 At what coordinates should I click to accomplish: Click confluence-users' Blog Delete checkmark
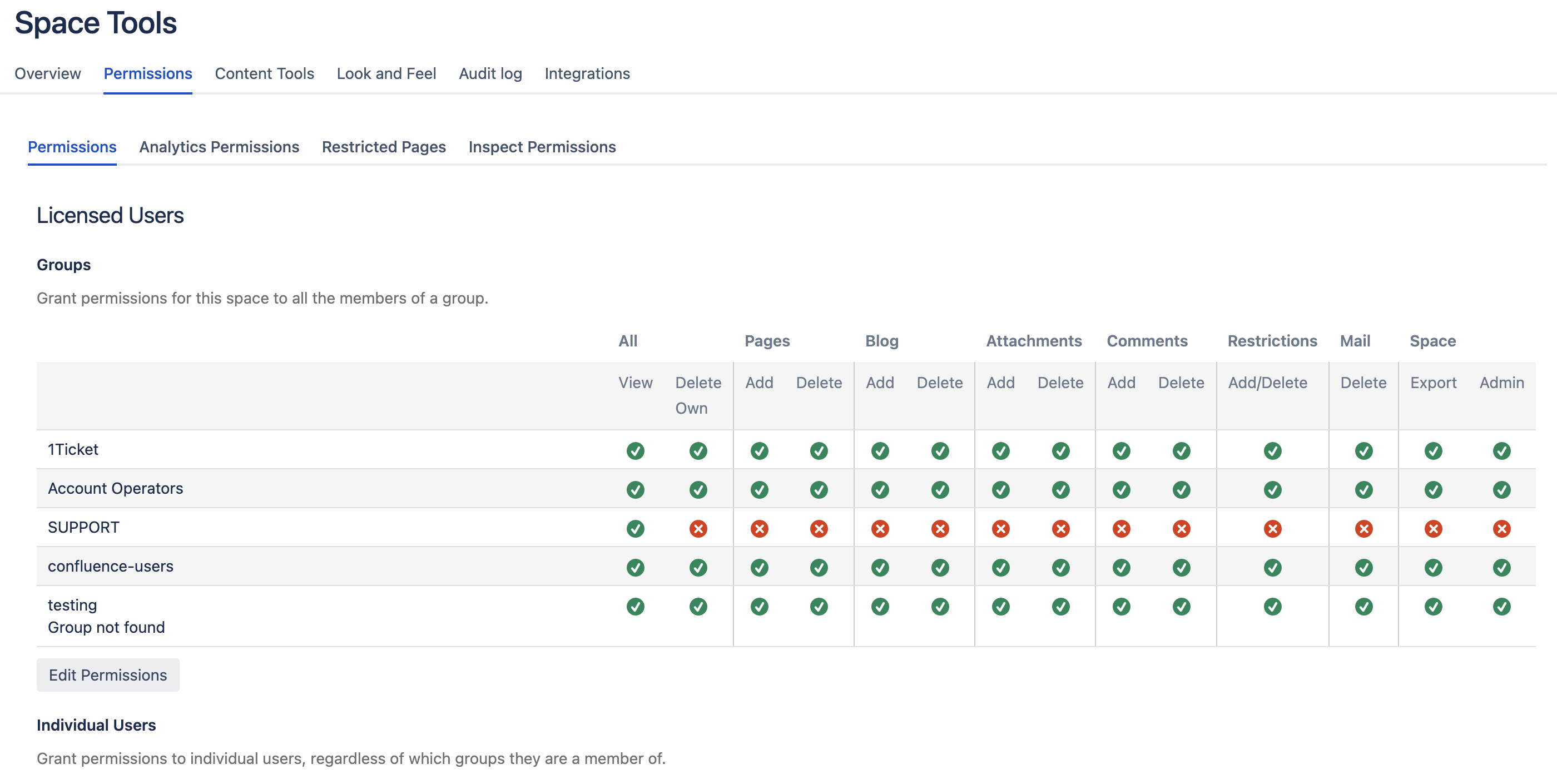coord(940,568)
